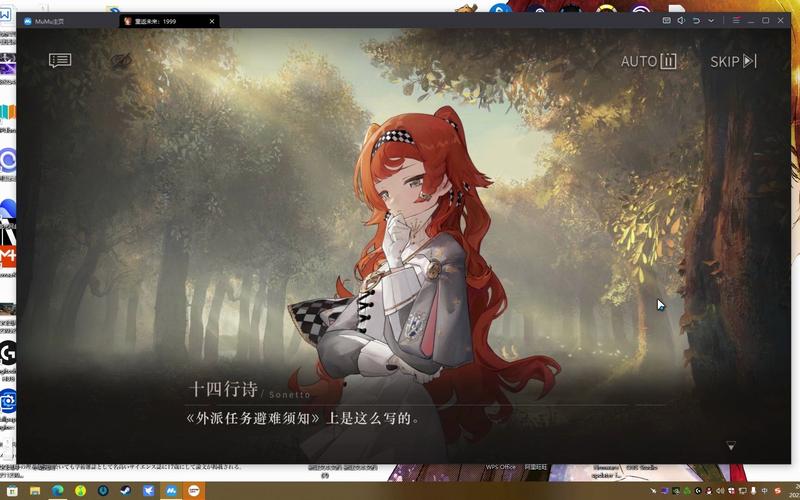Select the 重返未来: 1999 tab
This screenshot has height=500, width=800.
tap(160, 21)
